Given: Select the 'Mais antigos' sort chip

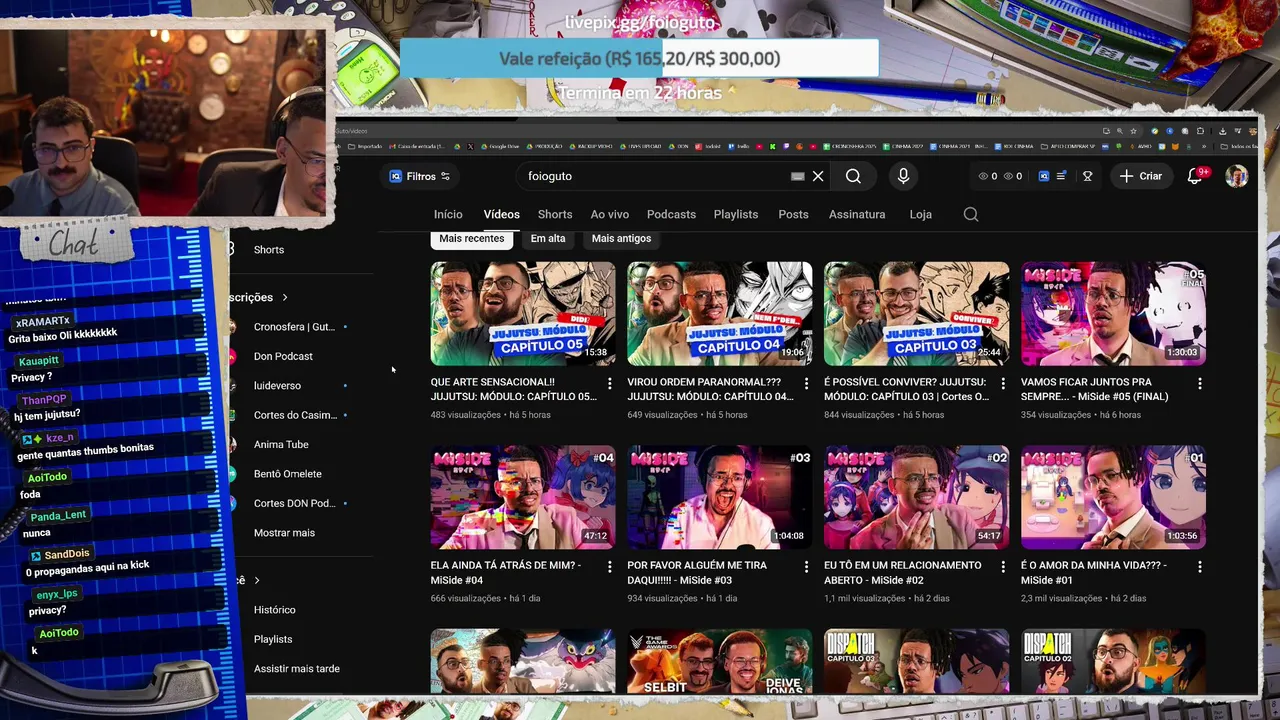Looking at the screenshot, I should 621,238.
